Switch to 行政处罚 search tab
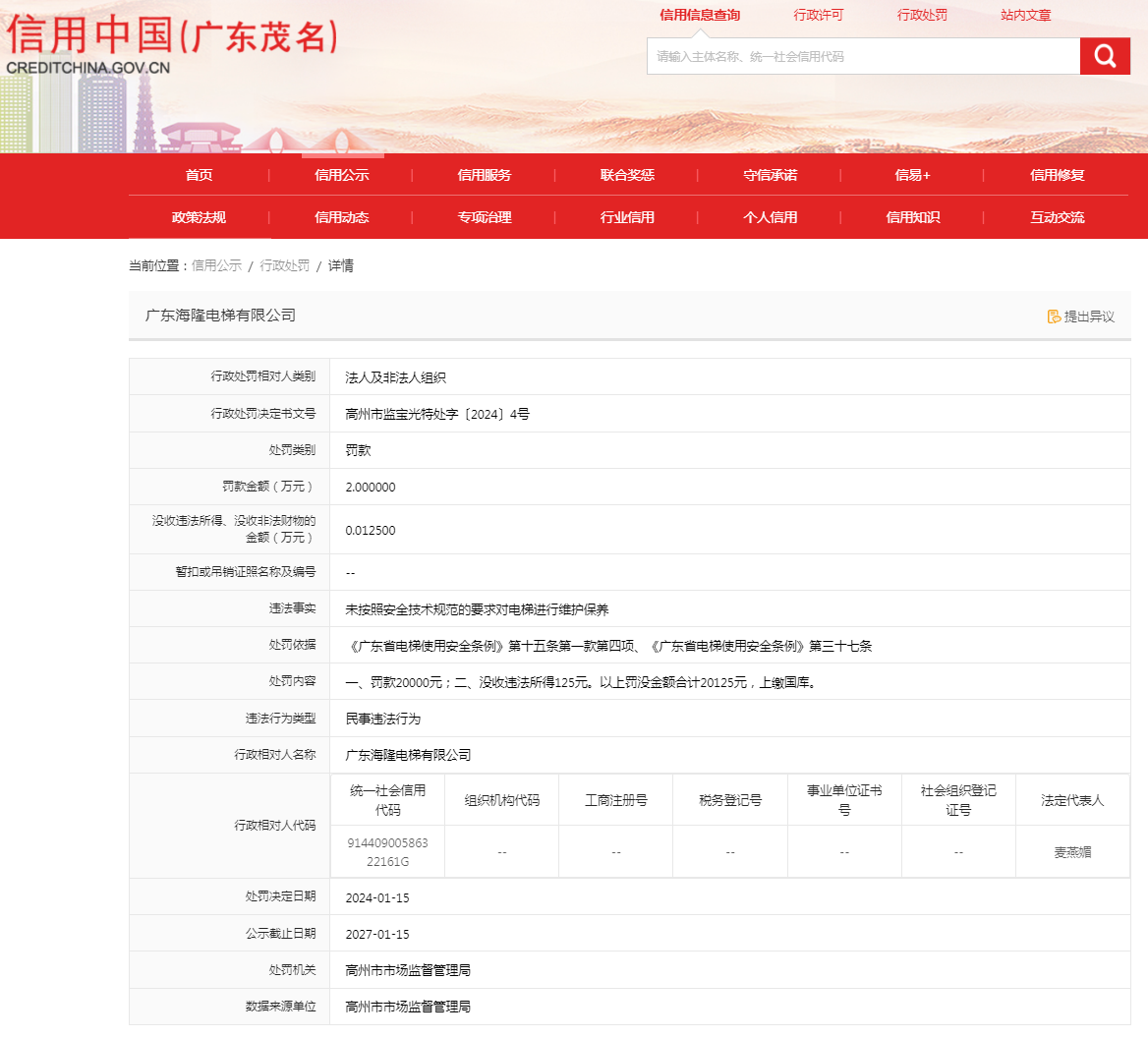This screenshot has width=1148, height=1038. 923,16
